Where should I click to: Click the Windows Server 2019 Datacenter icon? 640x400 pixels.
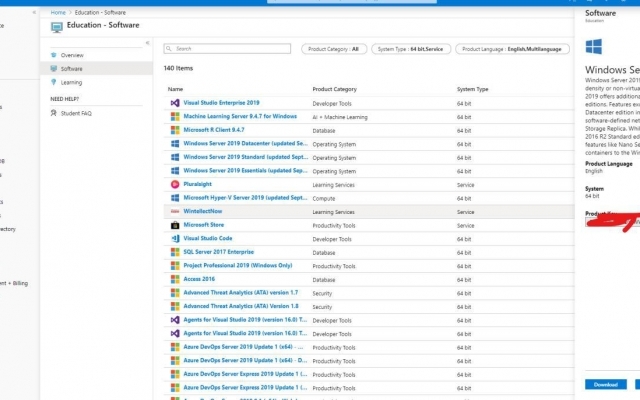coord(175,144)
